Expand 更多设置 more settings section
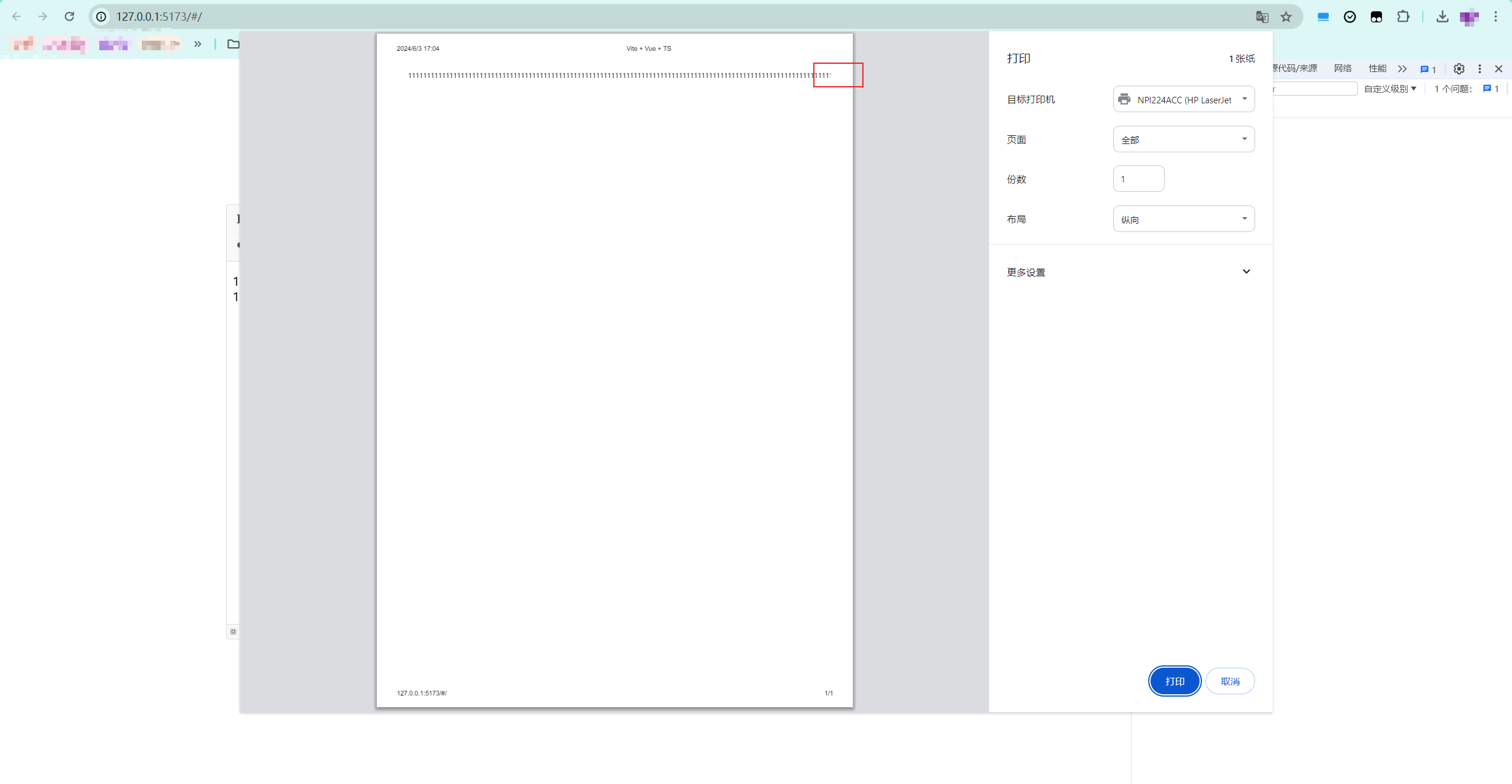1512x784 pixels. click(x=1130, y=272)
